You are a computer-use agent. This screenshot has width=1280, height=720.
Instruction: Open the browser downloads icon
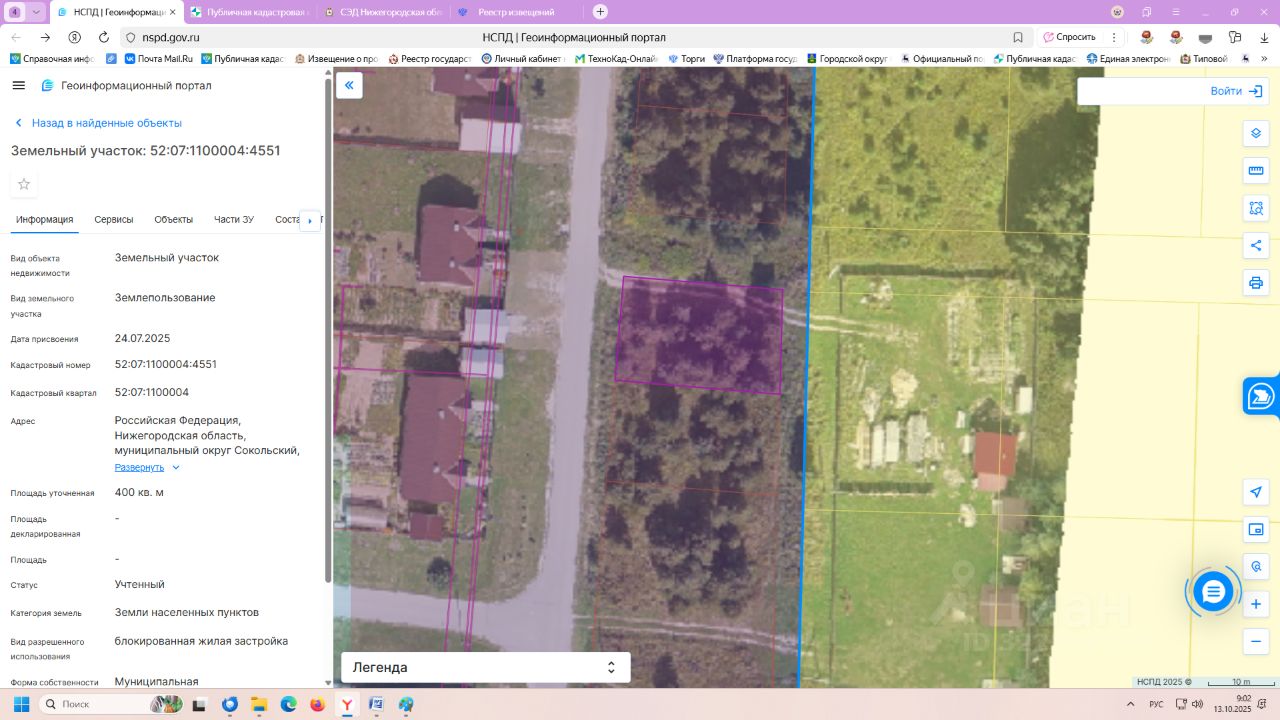[x=1263, y=37]
